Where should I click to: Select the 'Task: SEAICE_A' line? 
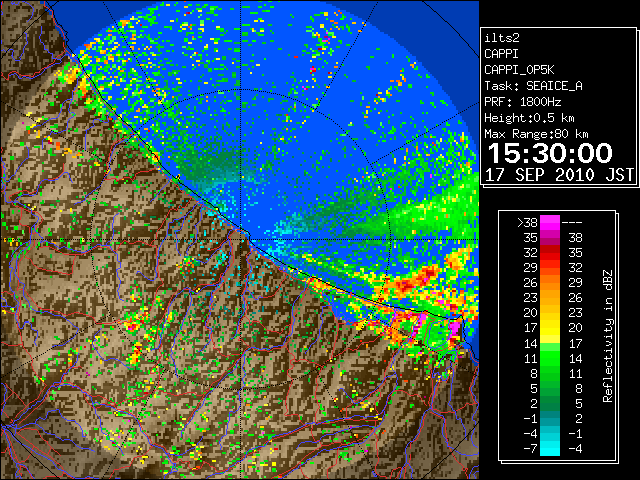click(x=533, y=86)
